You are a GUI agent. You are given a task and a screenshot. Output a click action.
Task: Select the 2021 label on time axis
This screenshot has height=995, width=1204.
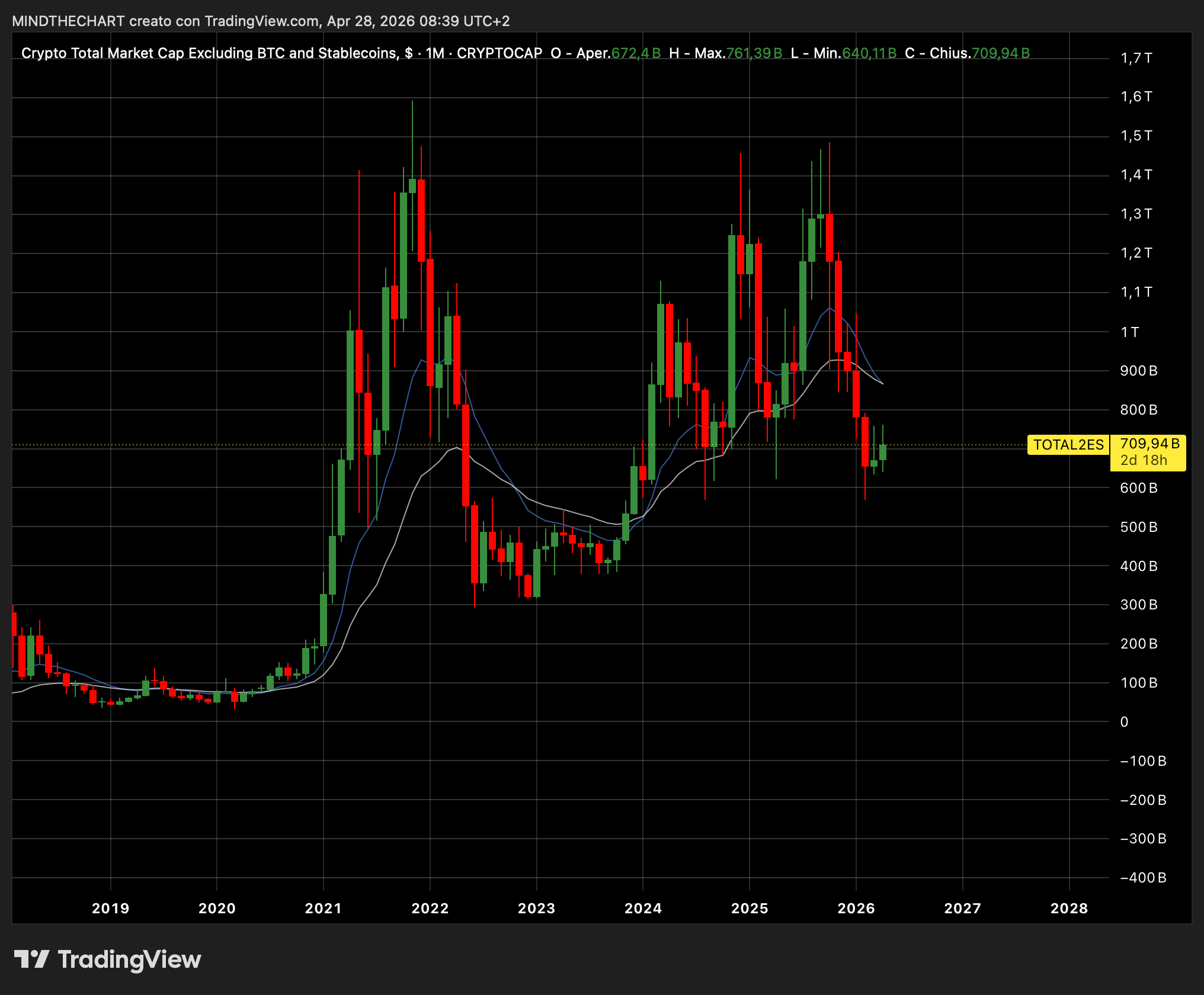tap(323, 908)
